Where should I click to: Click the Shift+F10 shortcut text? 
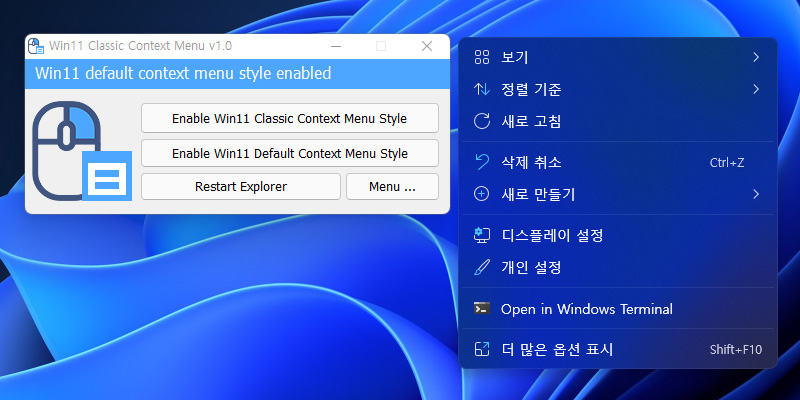tap(736, 350)
